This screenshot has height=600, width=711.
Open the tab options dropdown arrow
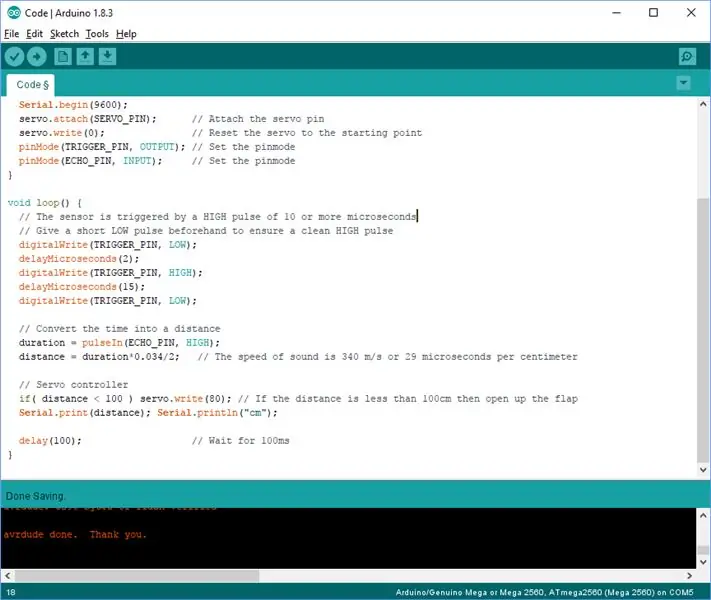click(683, 83)
